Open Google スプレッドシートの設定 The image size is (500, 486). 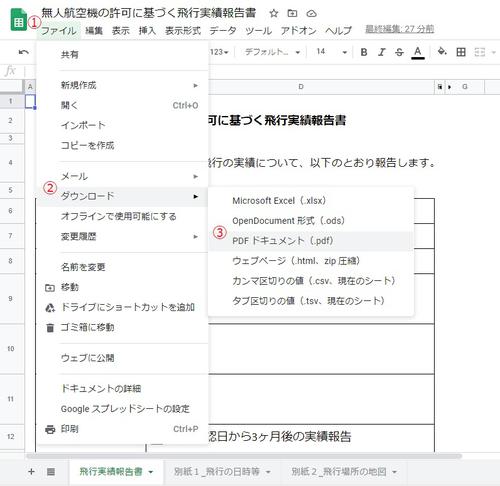tap(123, 409)
